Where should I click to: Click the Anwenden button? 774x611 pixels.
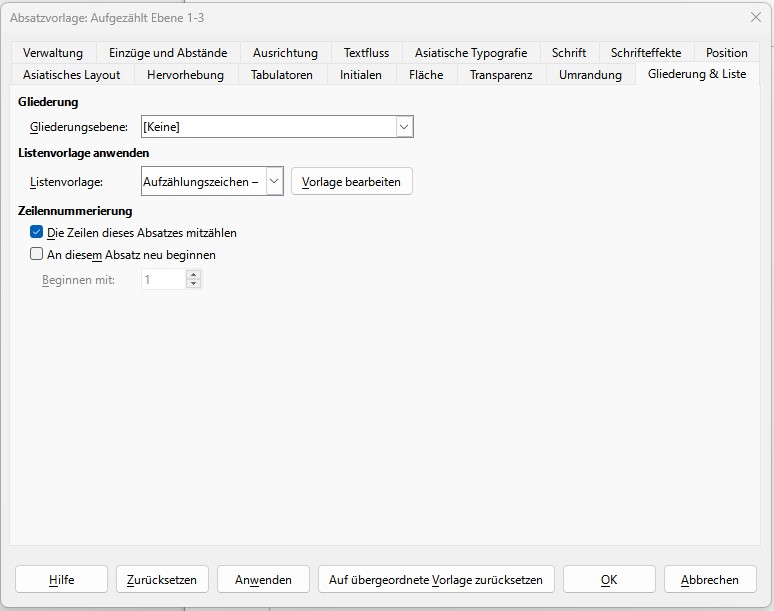tap(263, 579)
